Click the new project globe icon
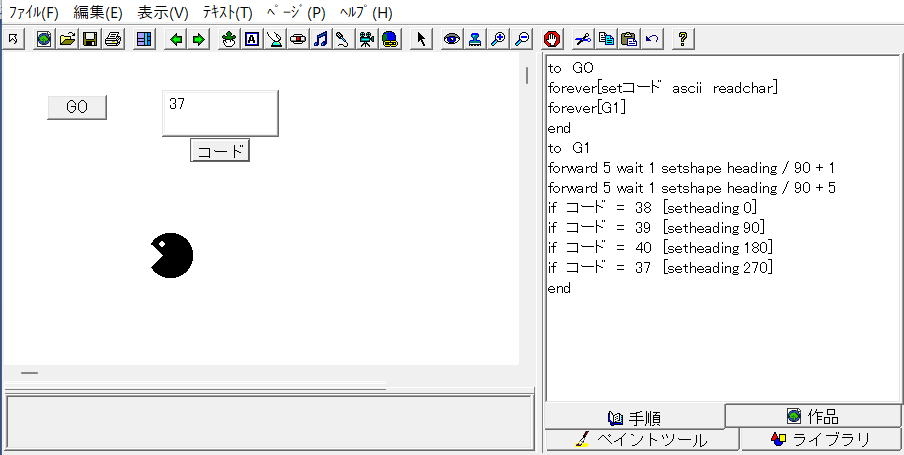This screenshot has height=455, width=904. click(44, 39)
